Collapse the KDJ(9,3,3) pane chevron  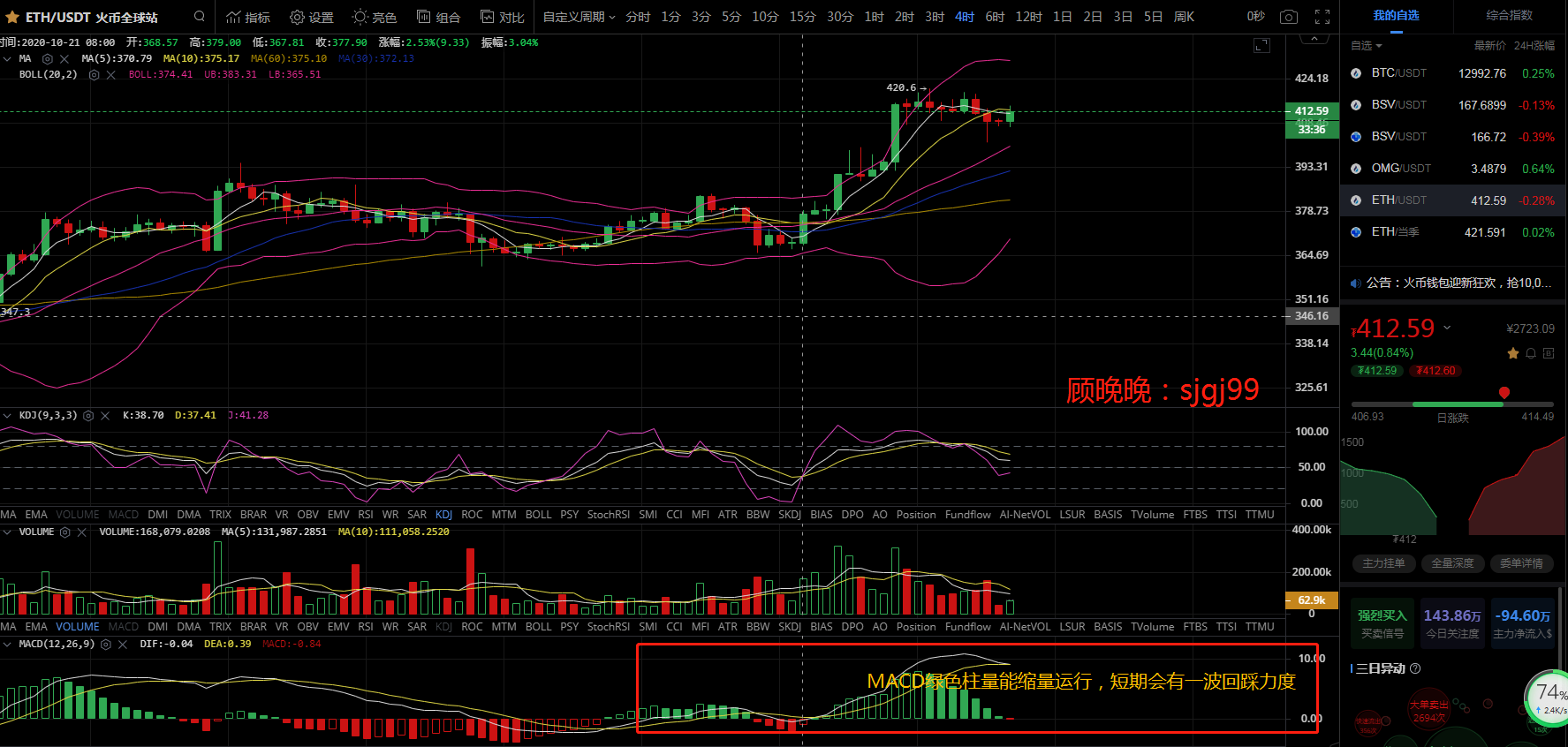[7, 415]
